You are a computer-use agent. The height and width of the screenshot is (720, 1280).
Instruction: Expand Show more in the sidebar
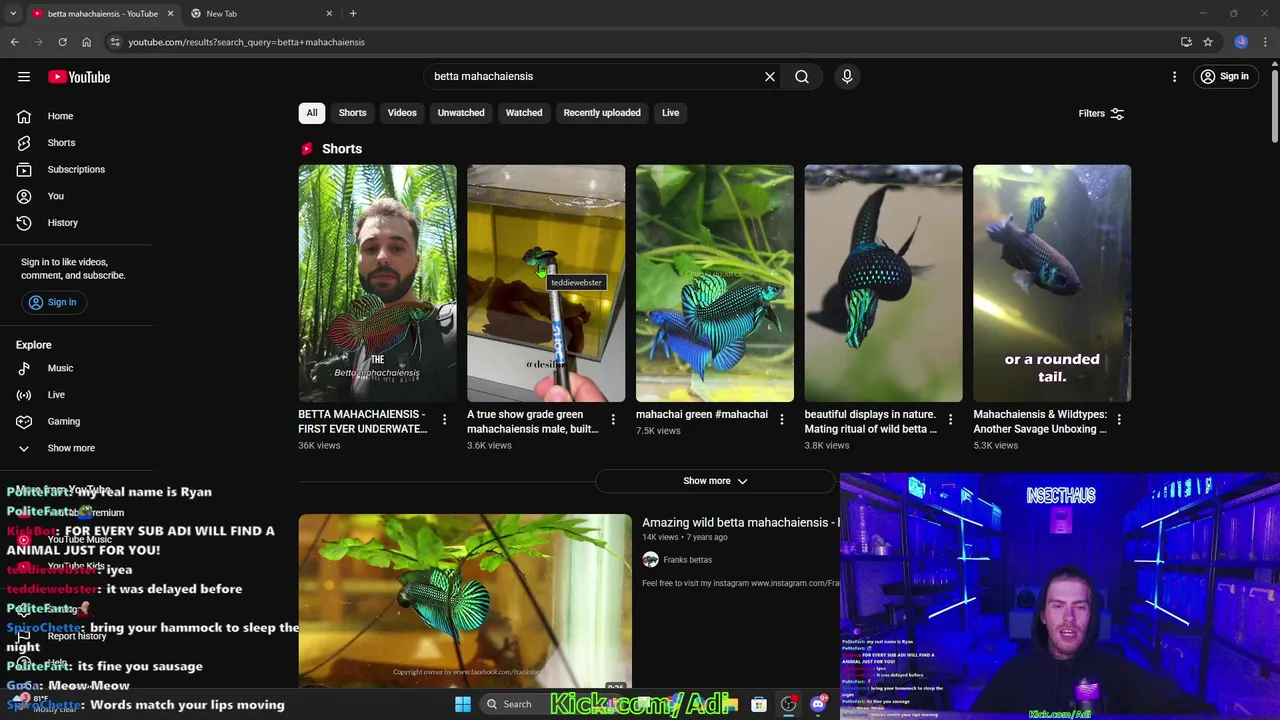tap(71, 448)
